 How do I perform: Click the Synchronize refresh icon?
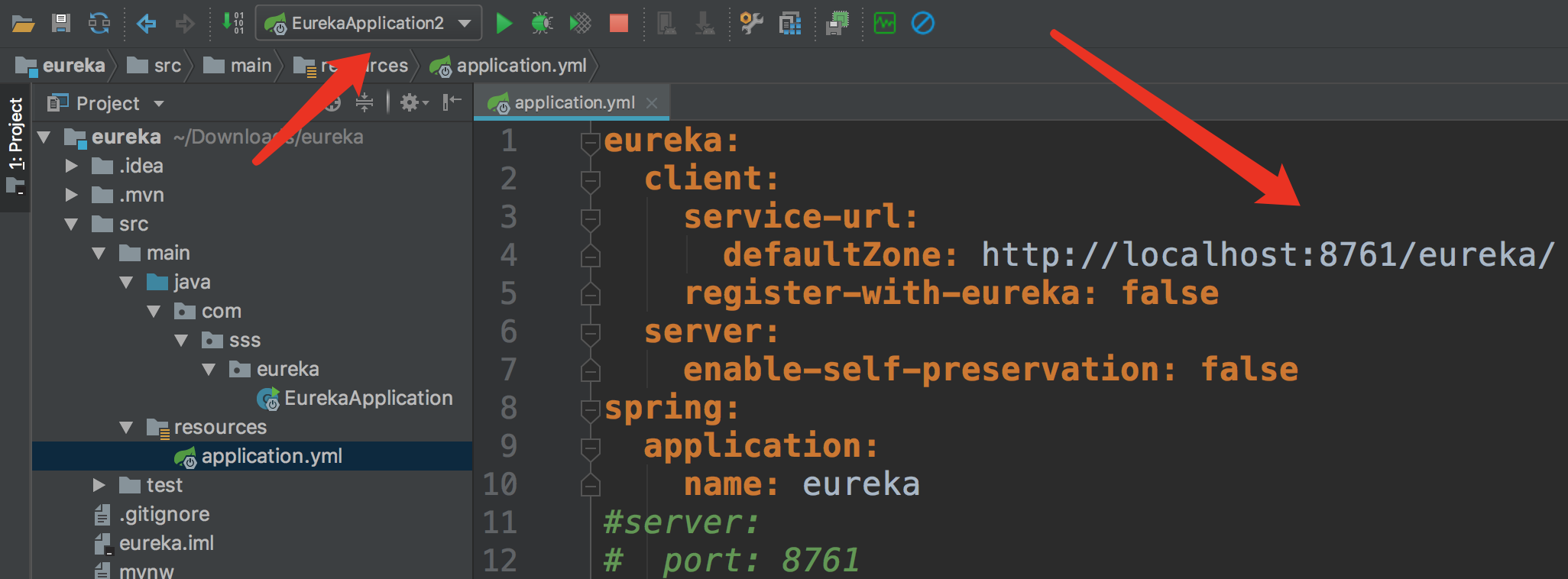point(99,24)
